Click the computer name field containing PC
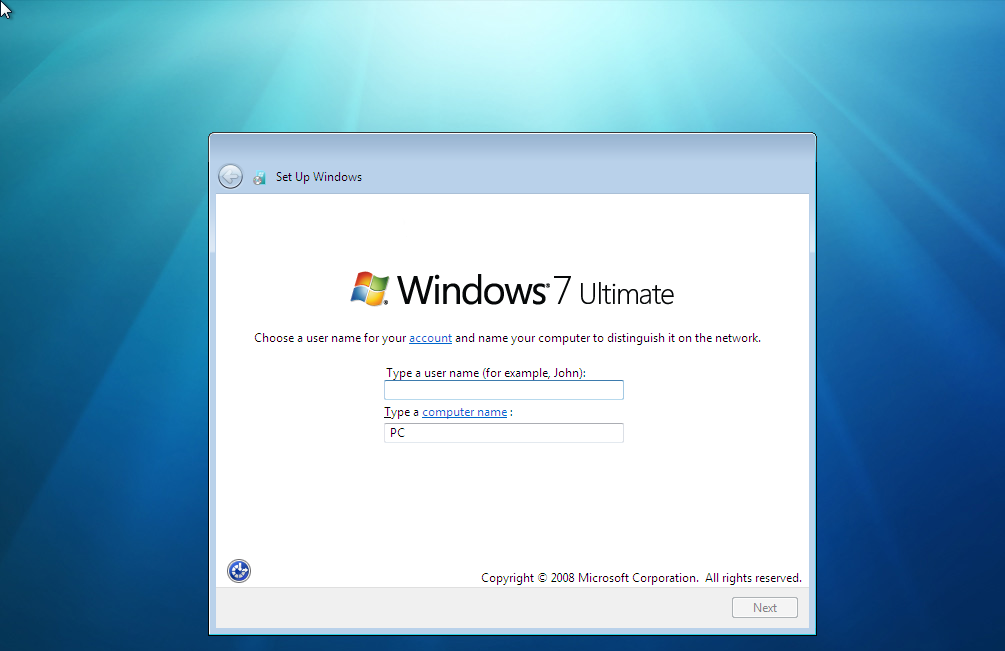Image resolution: width=1005 pixels, height=651 pixels. [x=504, y=433]
